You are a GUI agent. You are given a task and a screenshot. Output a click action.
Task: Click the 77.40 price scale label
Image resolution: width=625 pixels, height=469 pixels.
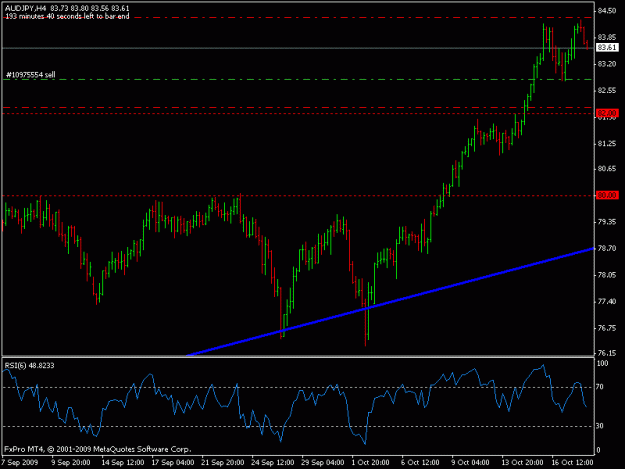tap(607, 302)
